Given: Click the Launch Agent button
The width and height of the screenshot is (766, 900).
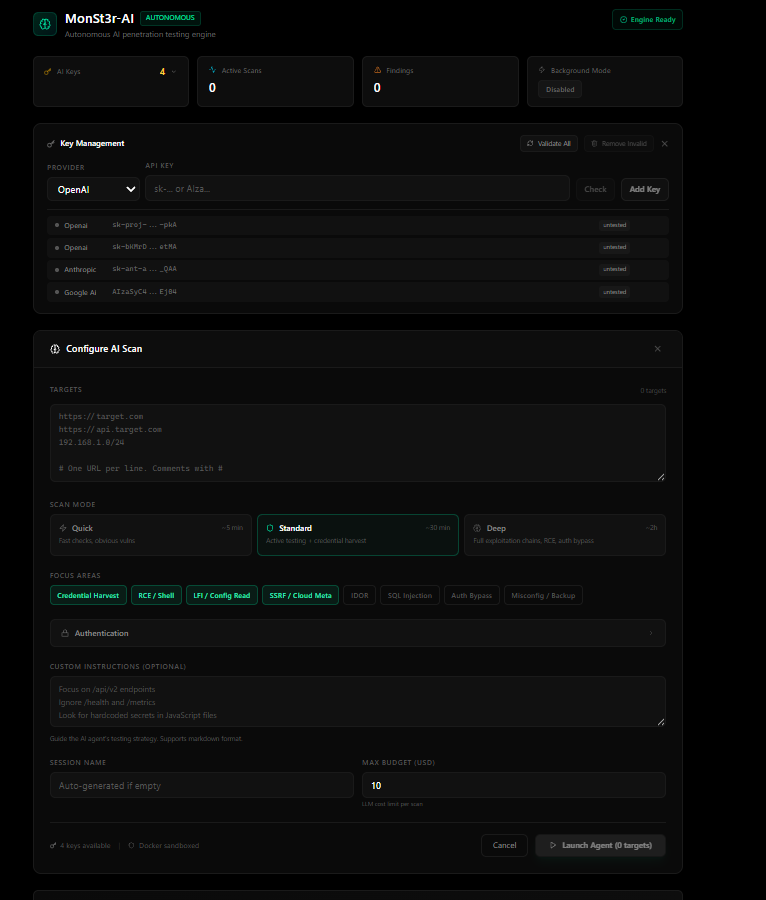Looking at the screenshot, I should (x=600, y=845).
